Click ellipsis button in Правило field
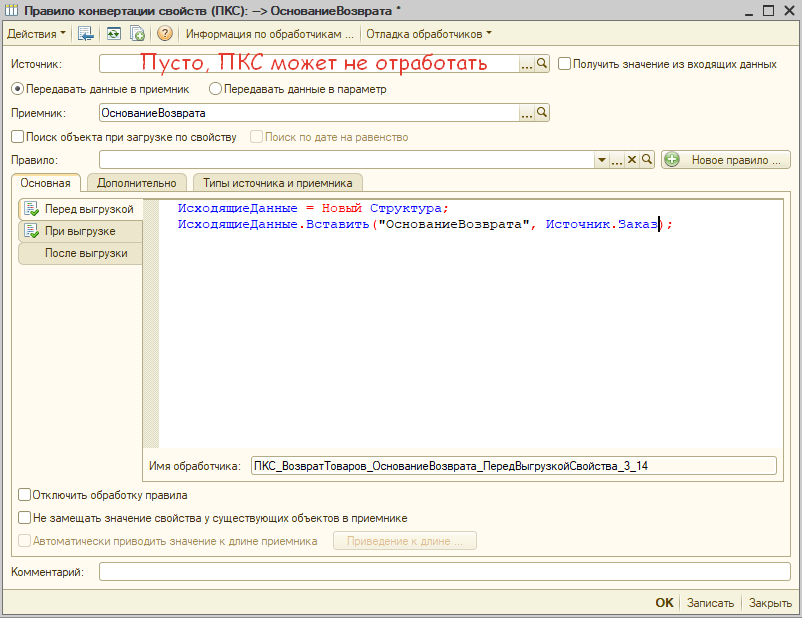The height and width of the screenshot is (620, 802). coord(617,160)
